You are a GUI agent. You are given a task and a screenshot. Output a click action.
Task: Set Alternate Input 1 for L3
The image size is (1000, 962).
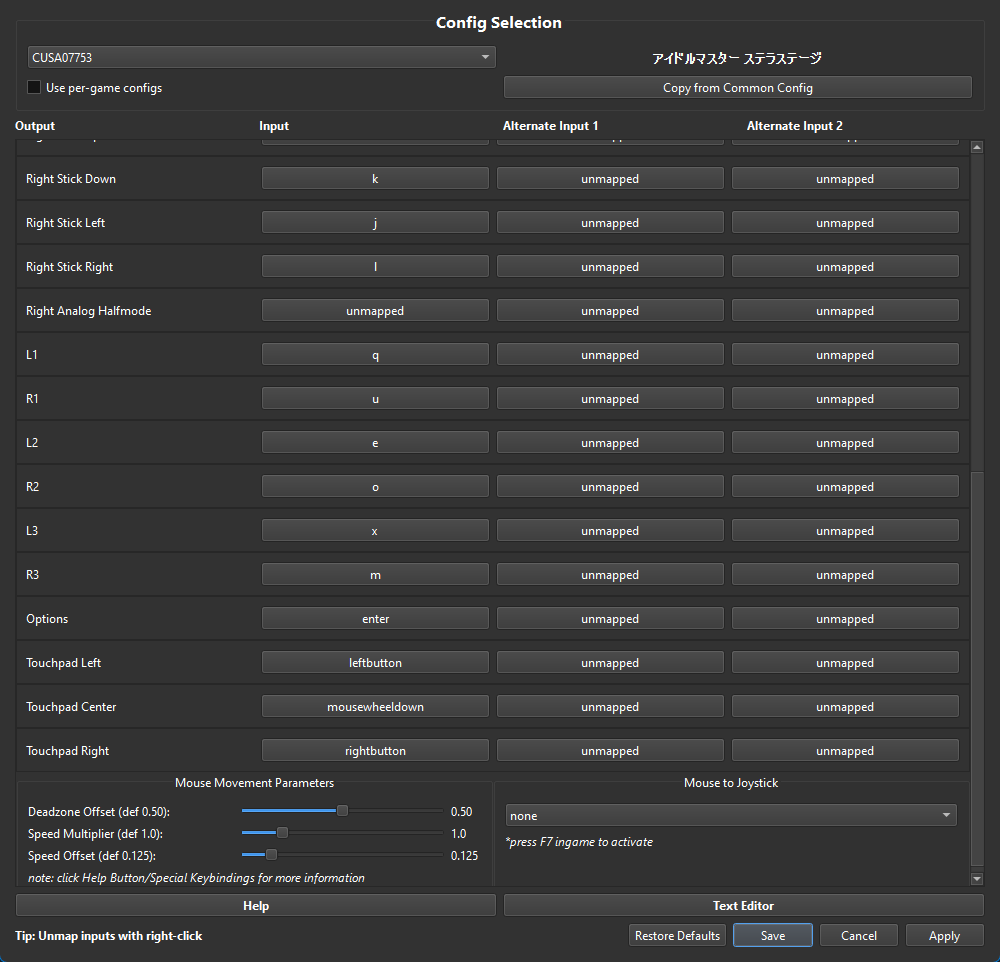click(x=610, y=531)
